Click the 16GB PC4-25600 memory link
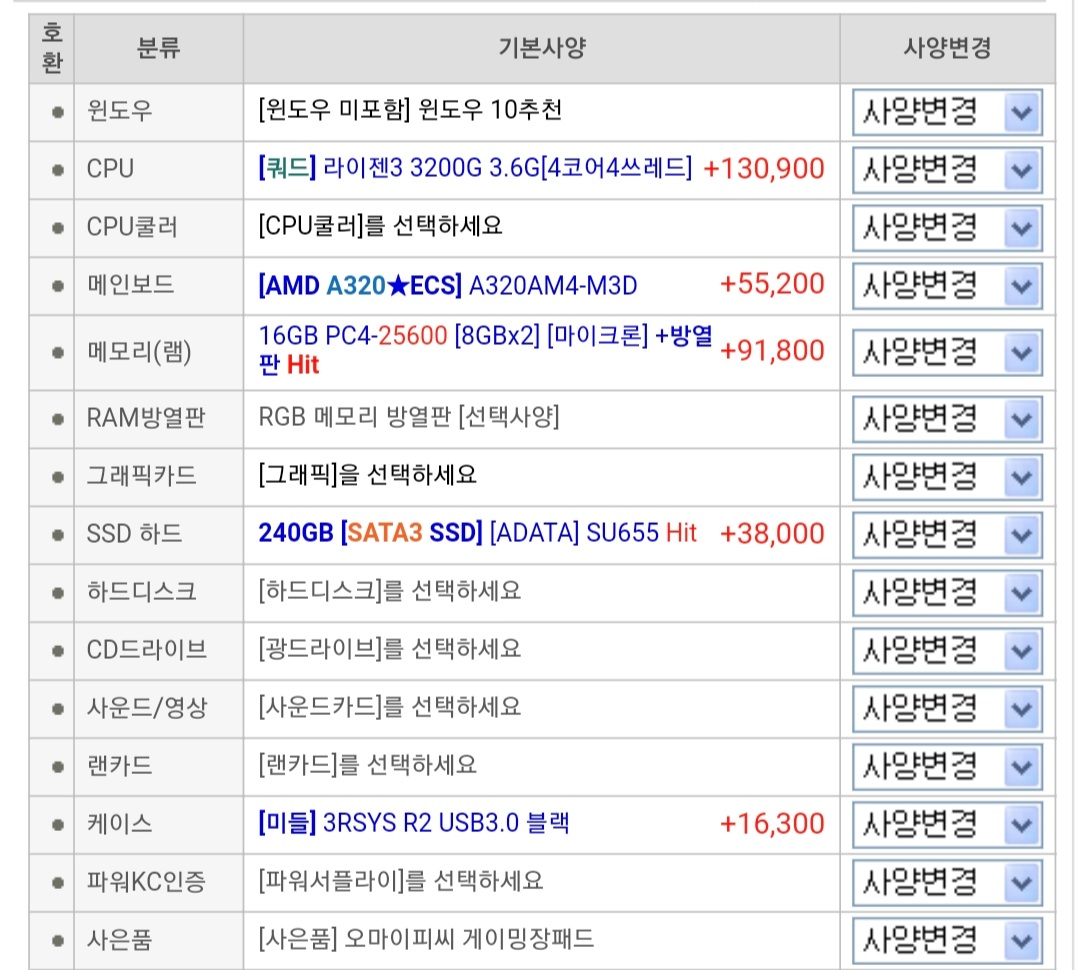 [486, 350]
